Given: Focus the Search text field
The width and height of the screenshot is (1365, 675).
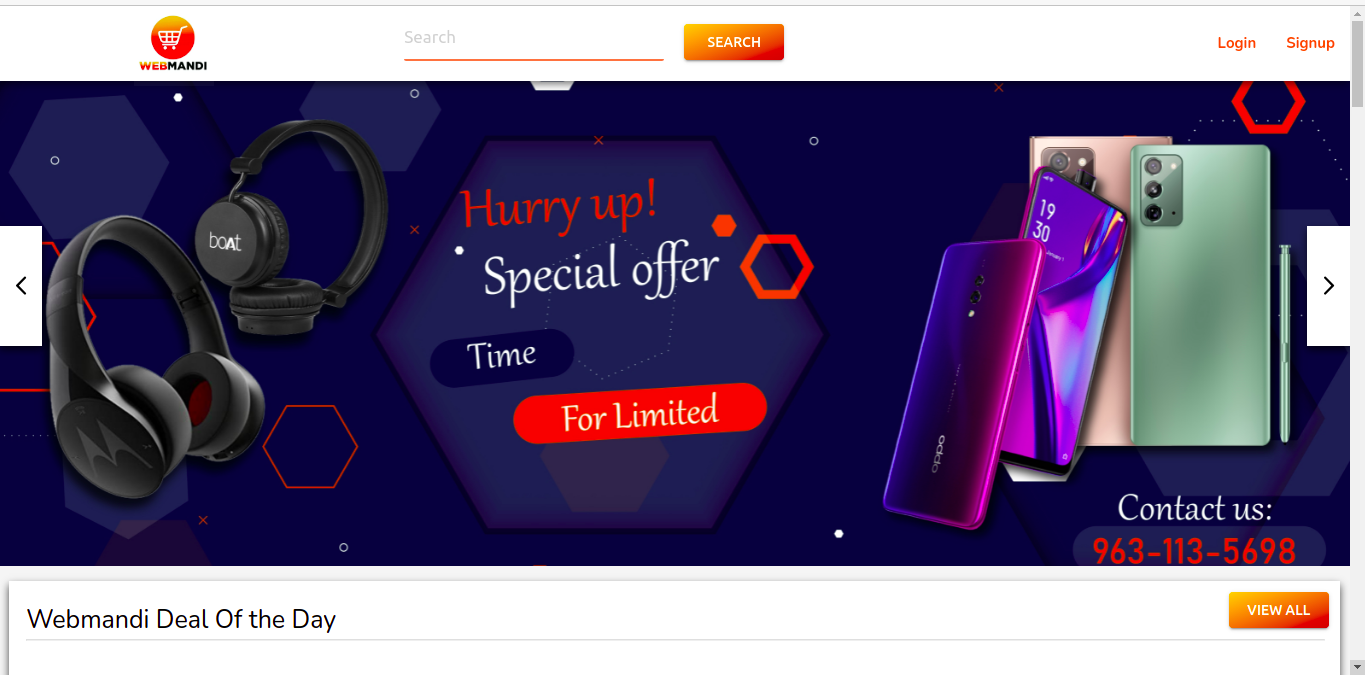Looking at the screenshot, I should (x=533, y=41).
